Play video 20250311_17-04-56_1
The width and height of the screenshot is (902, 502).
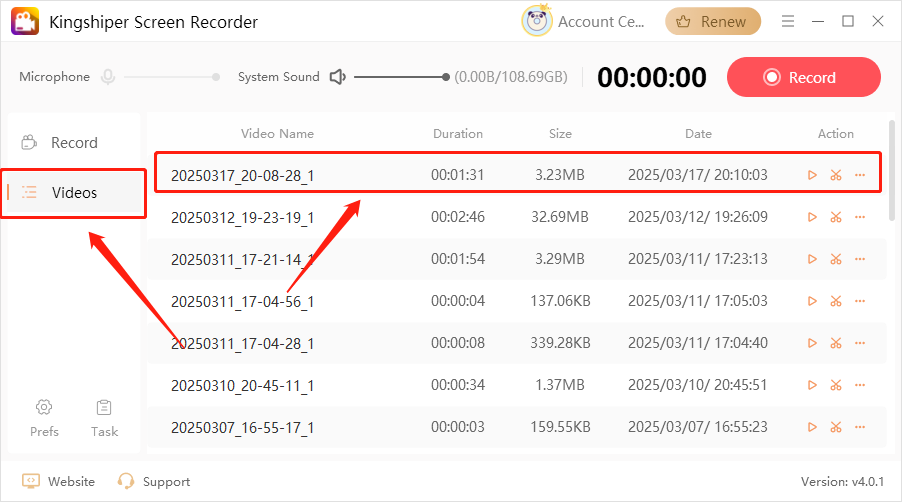click(812, 301)
